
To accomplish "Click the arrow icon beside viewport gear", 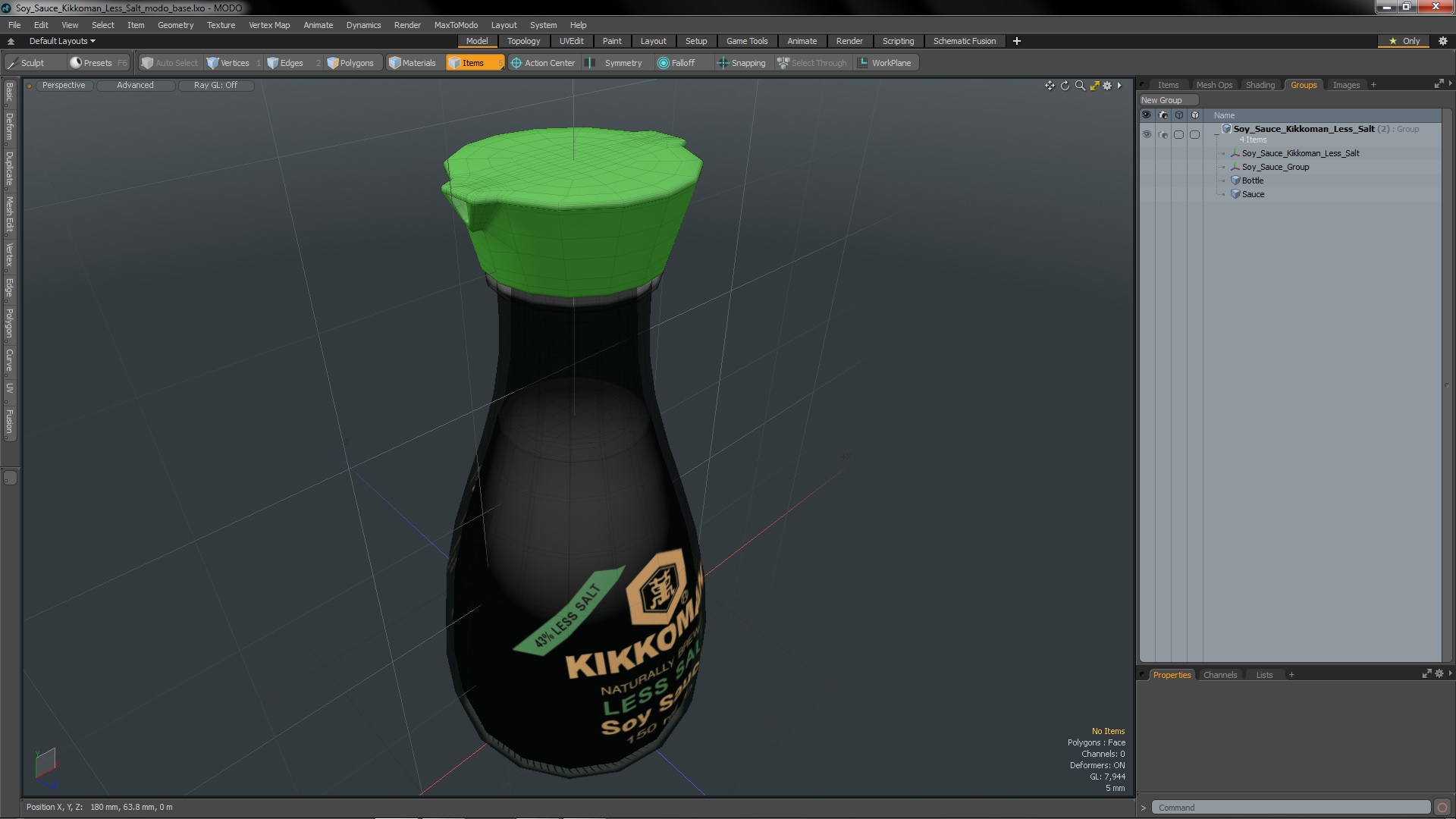I will 1119,86.
